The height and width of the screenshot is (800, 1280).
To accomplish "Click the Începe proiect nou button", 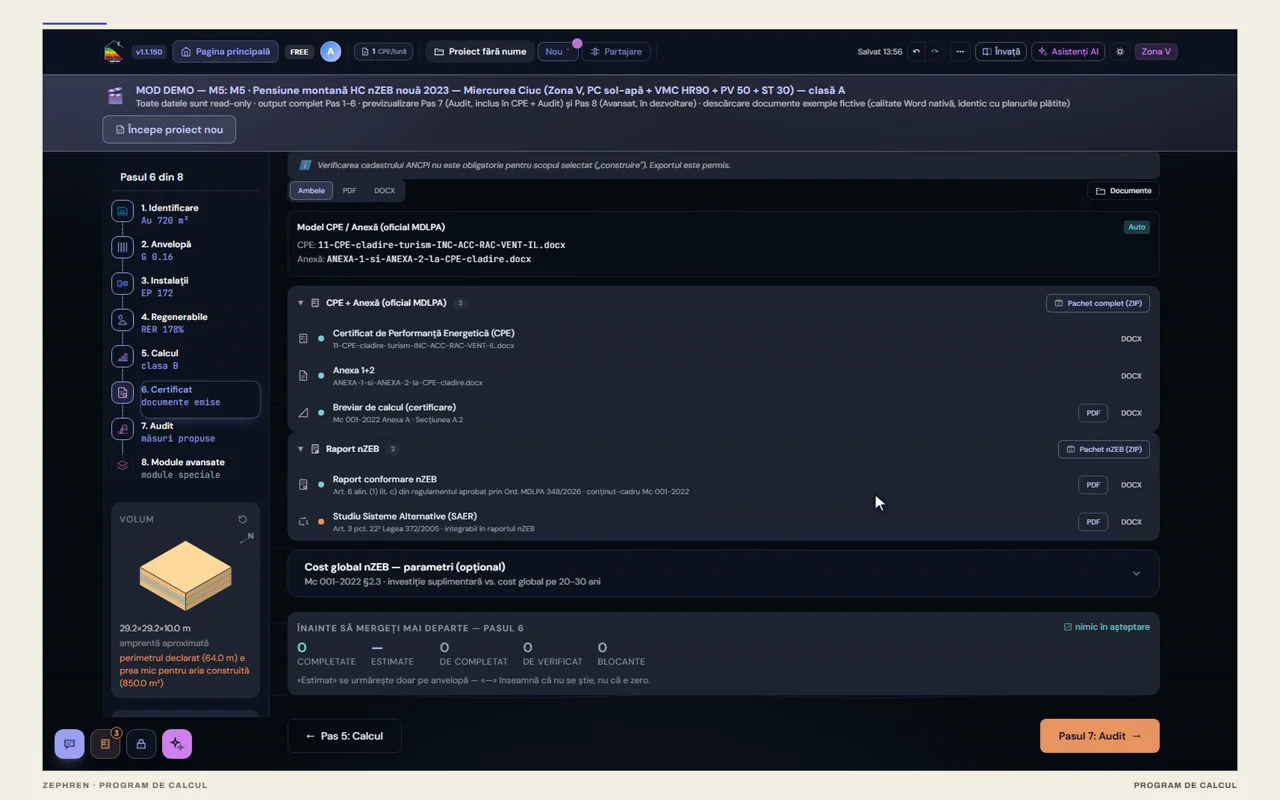I will click(x=169, y=130).
